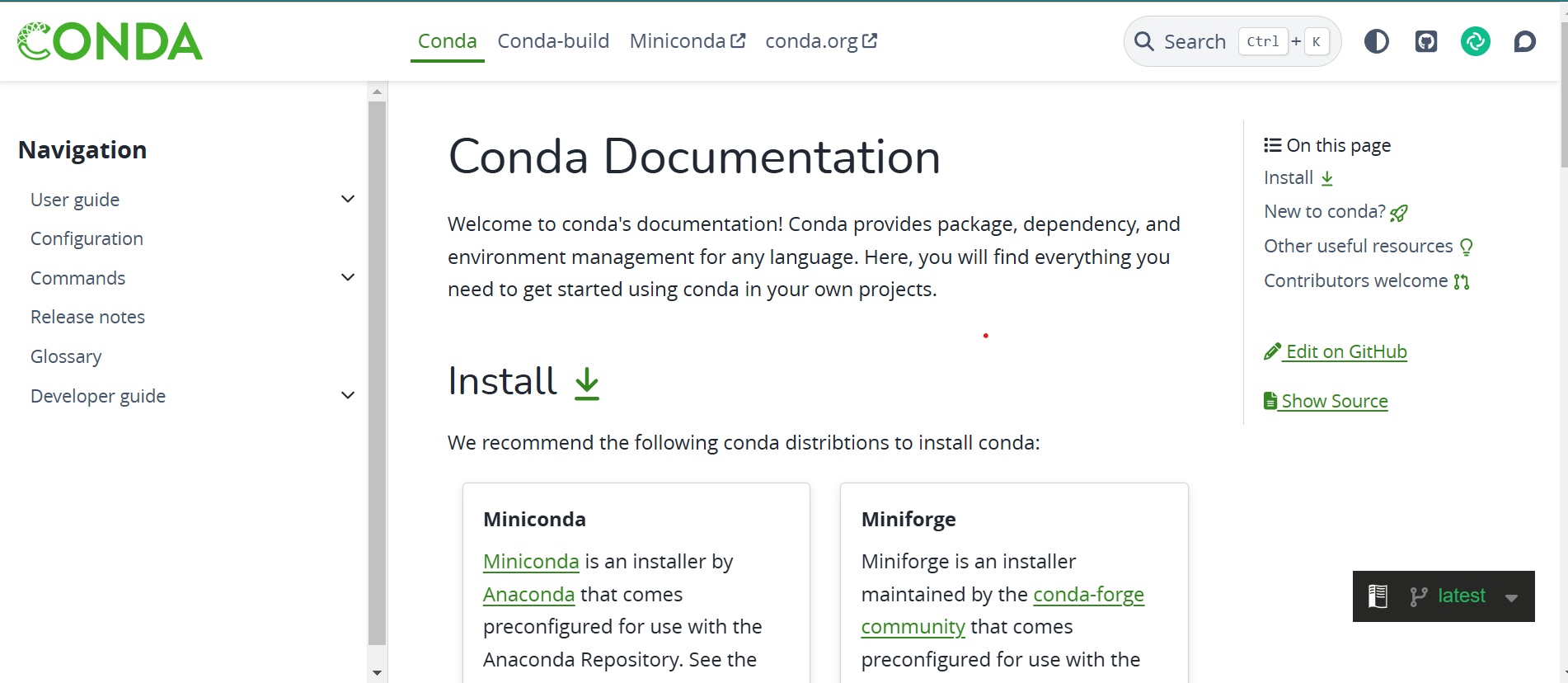Expand the User guide section chevron
This screenshot has width=1568, height=683.
(x=348, y=199)
